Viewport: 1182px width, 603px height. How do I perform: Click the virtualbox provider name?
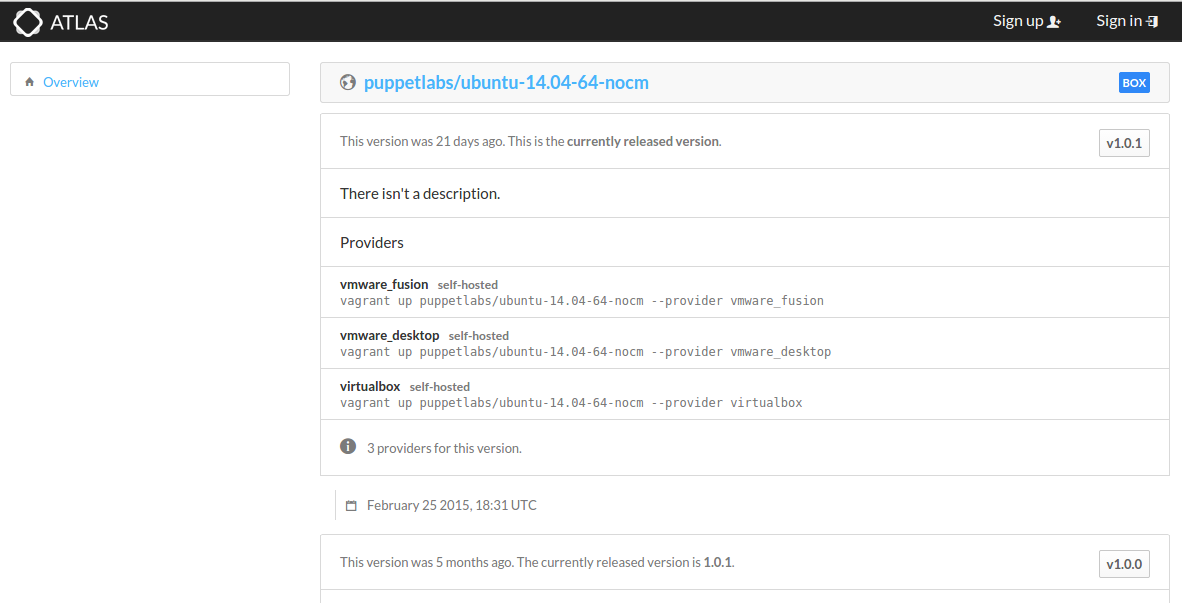[370, 386]
